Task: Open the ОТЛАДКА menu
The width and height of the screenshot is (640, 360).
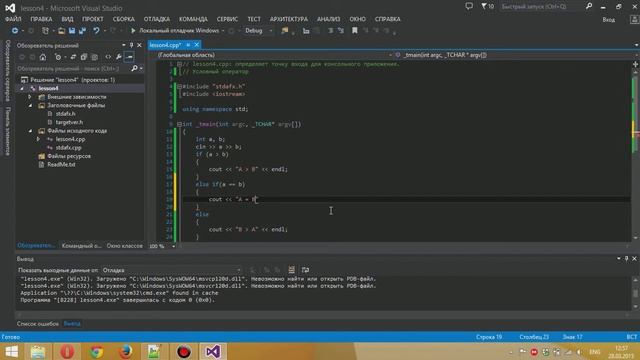Action: pos(157,19)
